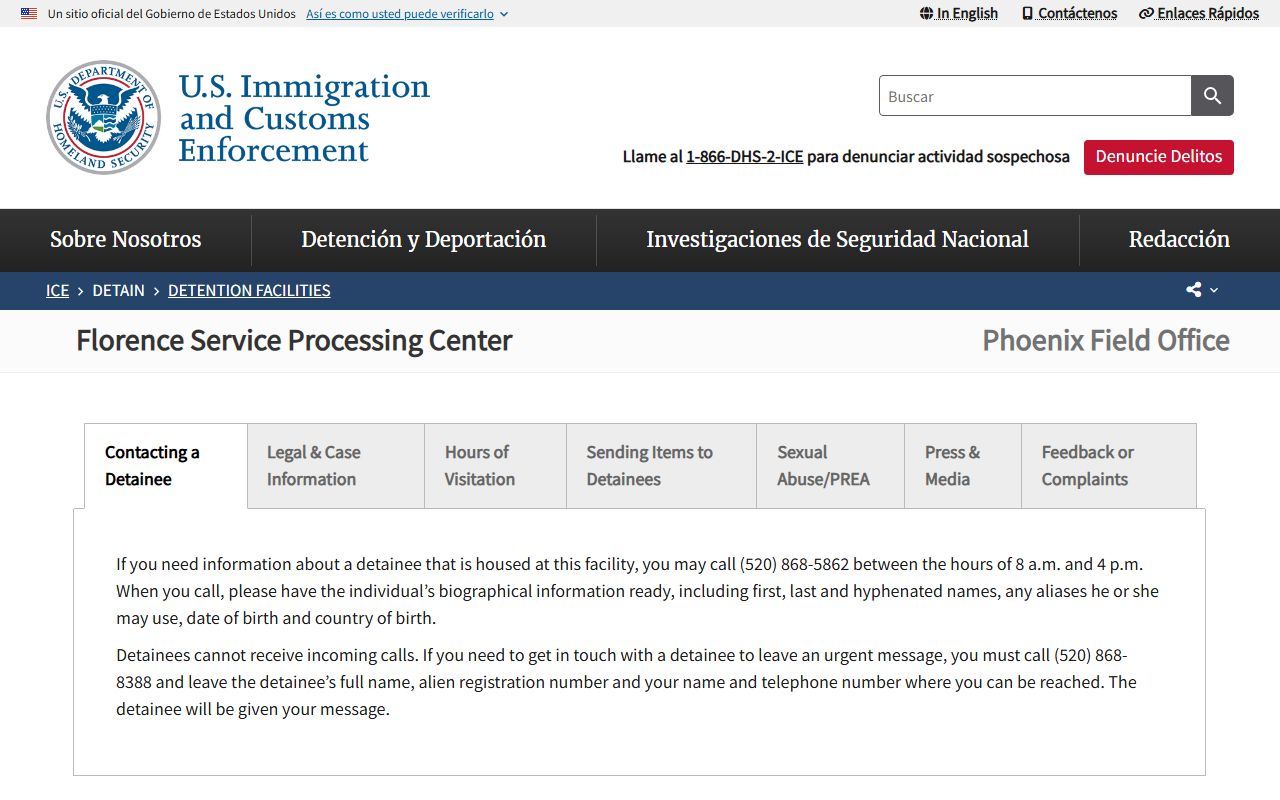1280x800 pixels.
Task: Open Investigaciones de Seguridad Nacional menu
Action: (x=838, y=240)
